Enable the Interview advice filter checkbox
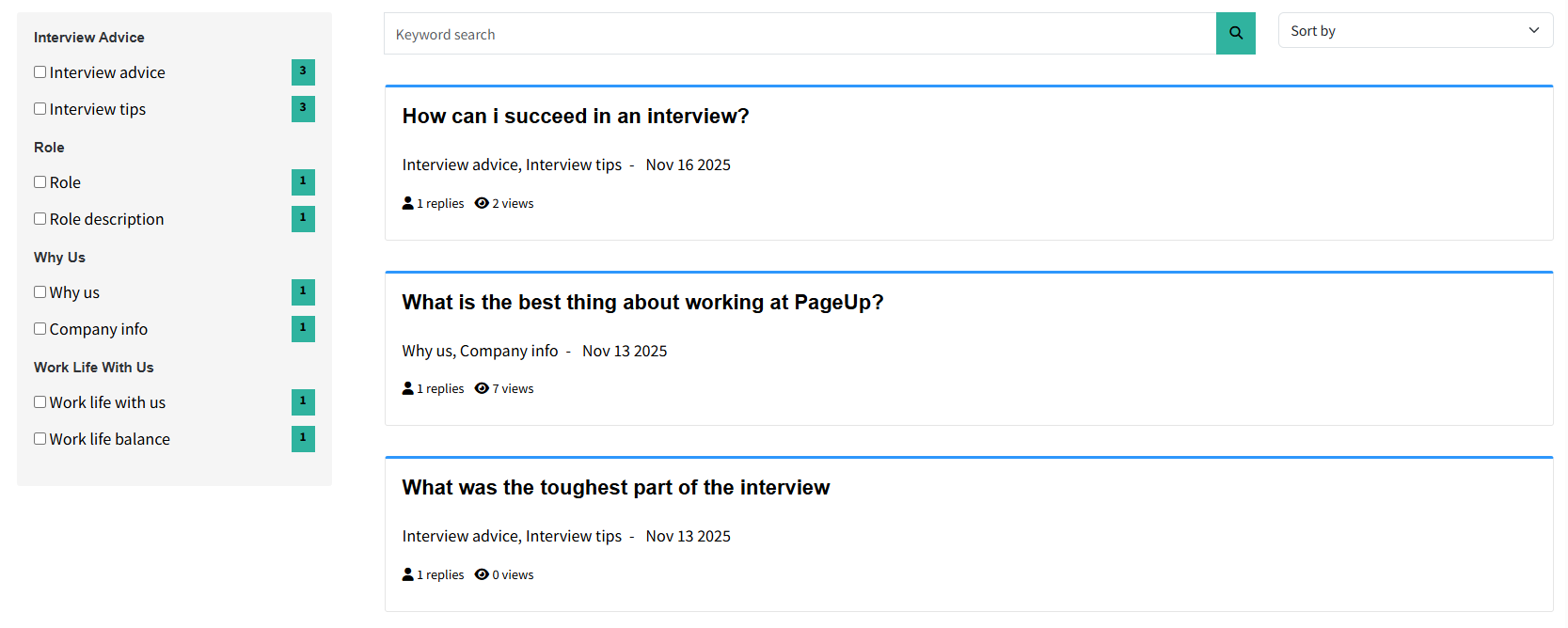This screenshot has width=1568, height=628. (40, 71)
